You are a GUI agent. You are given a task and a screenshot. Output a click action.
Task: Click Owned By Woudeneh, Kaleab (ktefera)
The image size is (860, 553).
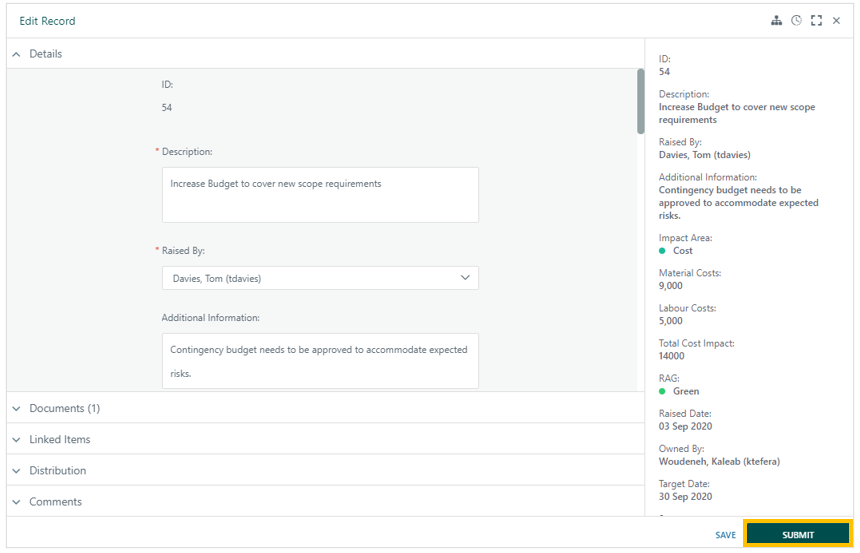[x=719, y=461]
